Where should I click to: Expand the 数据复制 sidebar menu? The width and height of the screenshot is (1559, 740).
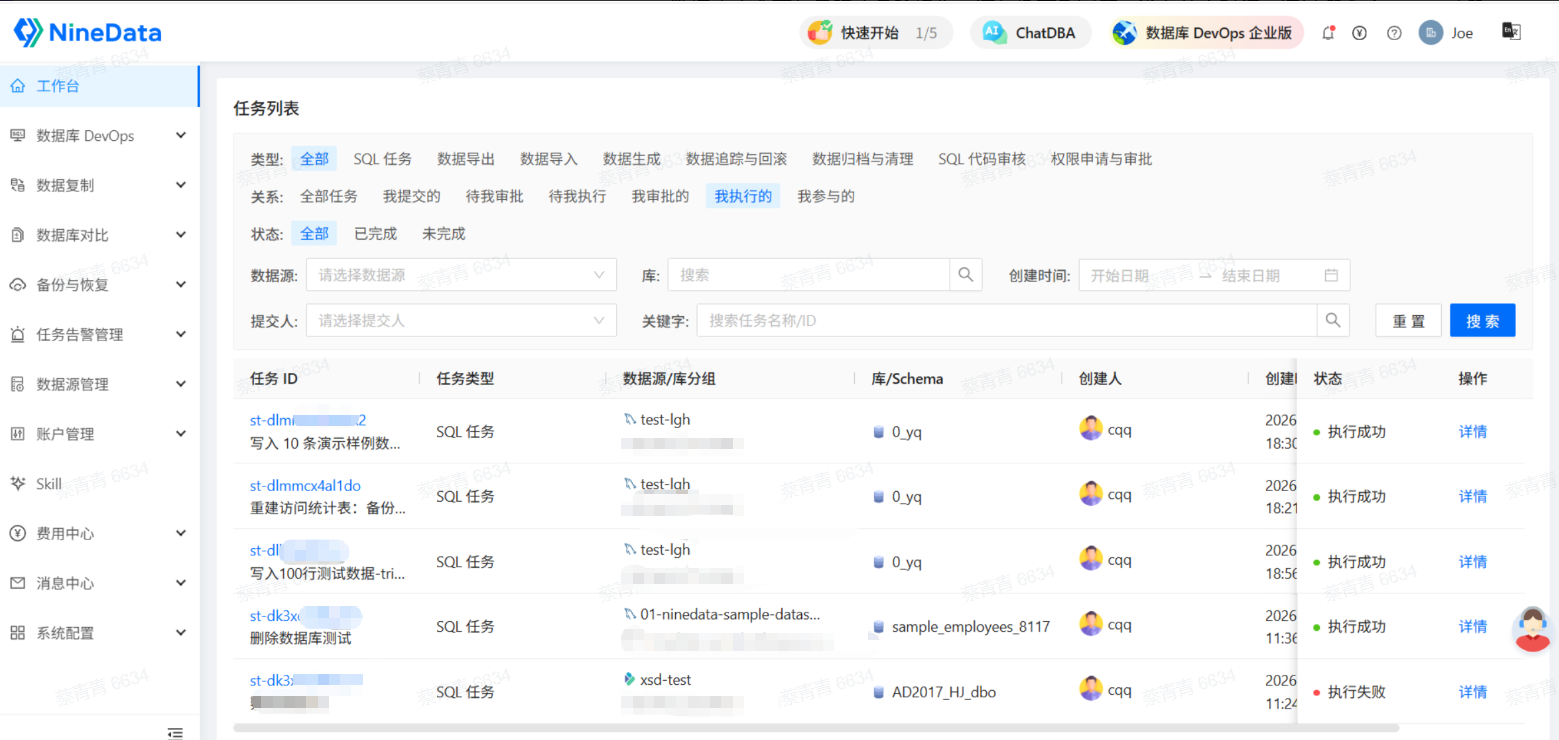pyautogui.click(x=99, y=185)
